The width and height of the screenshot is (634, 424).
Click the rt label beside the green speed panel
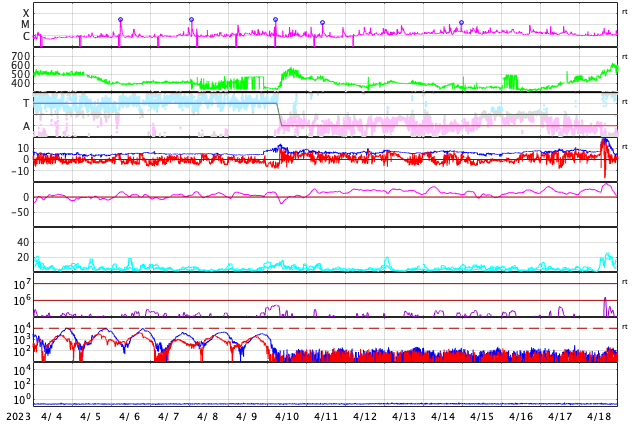pos(624,57)
